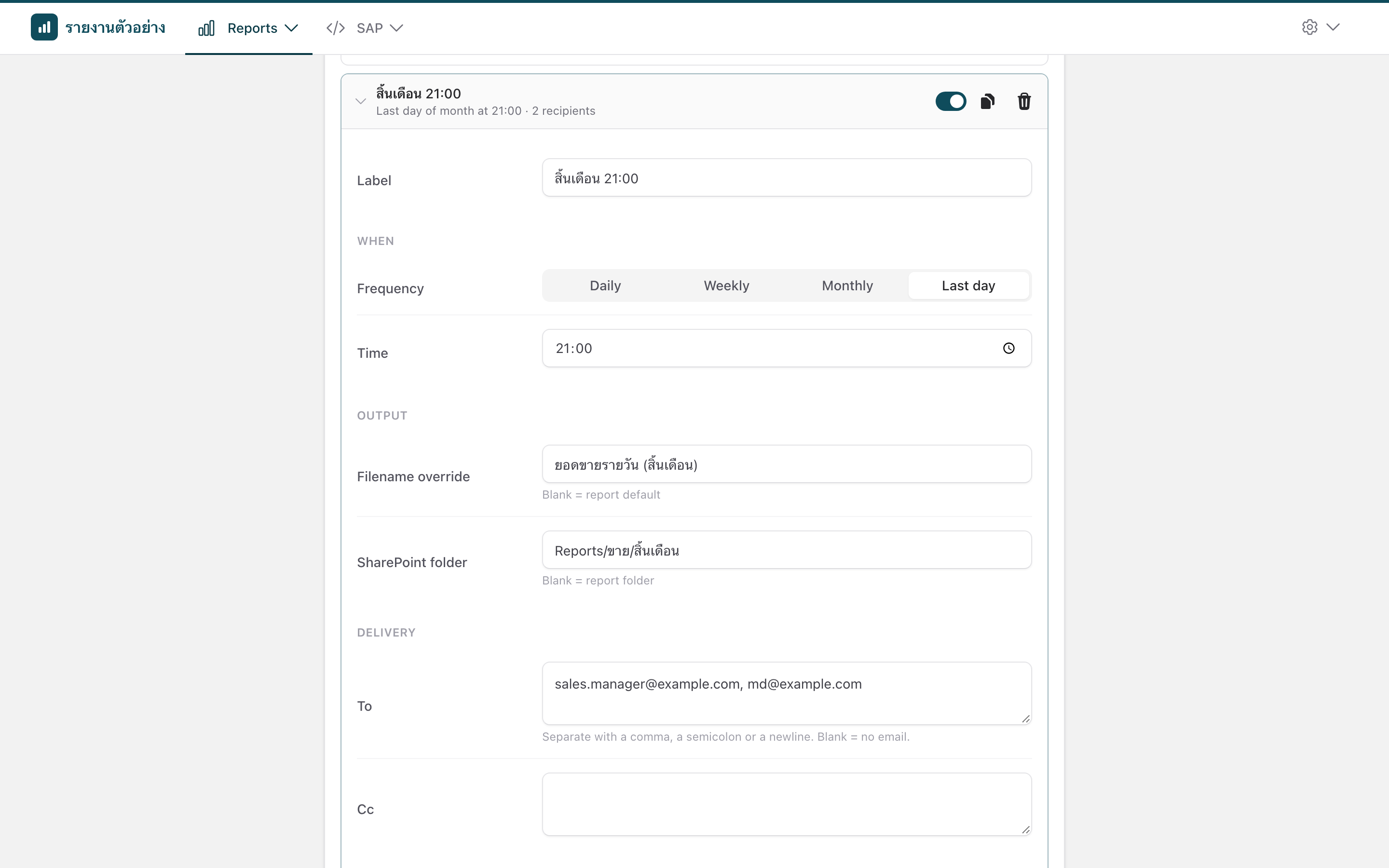The width and height of the screenshot is (1389, 868).
Task: Click the To recipients text area
Action: coord(786,693)
